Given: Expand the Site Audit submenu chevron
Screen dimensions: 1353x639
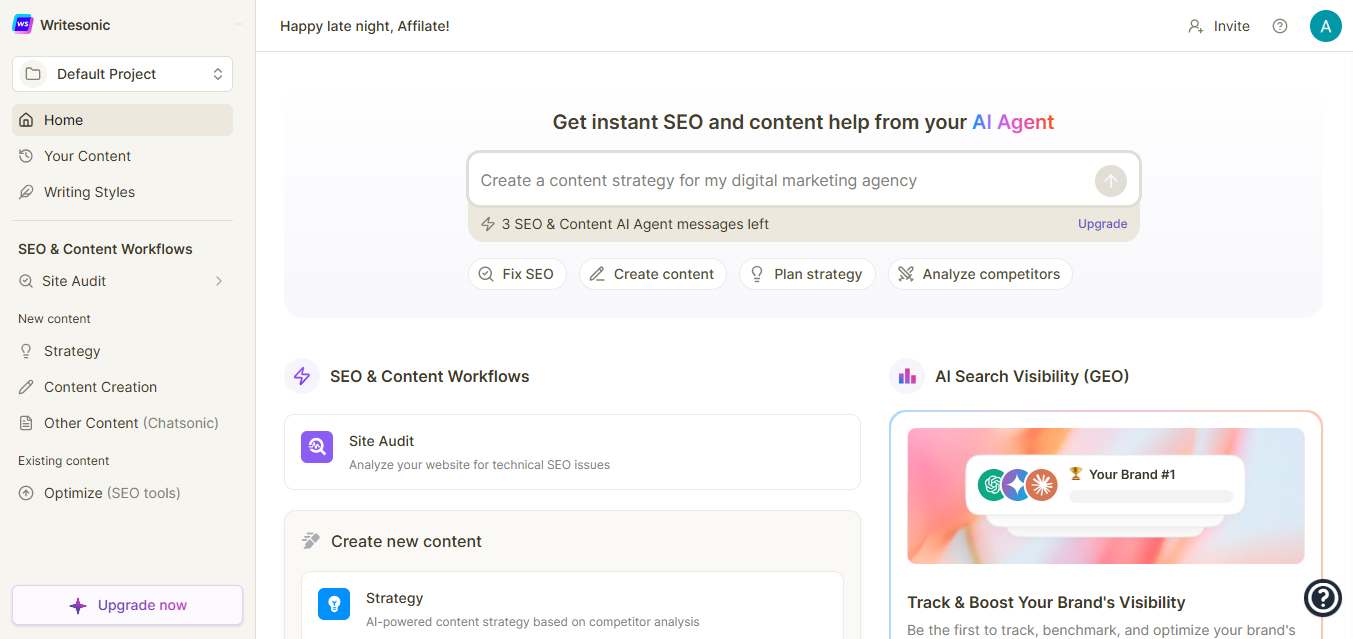Looking at the screenshot, I should pyautogui.click(x=219, y=281).
